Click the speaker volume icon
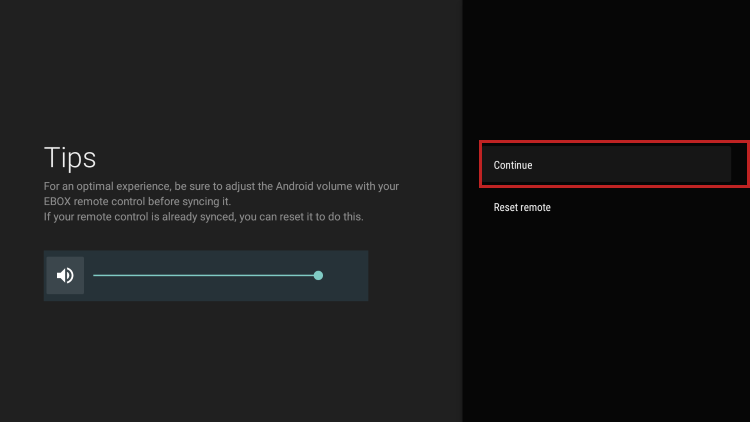The width and height of the screenshot is (750, 422). pos(65,276)
